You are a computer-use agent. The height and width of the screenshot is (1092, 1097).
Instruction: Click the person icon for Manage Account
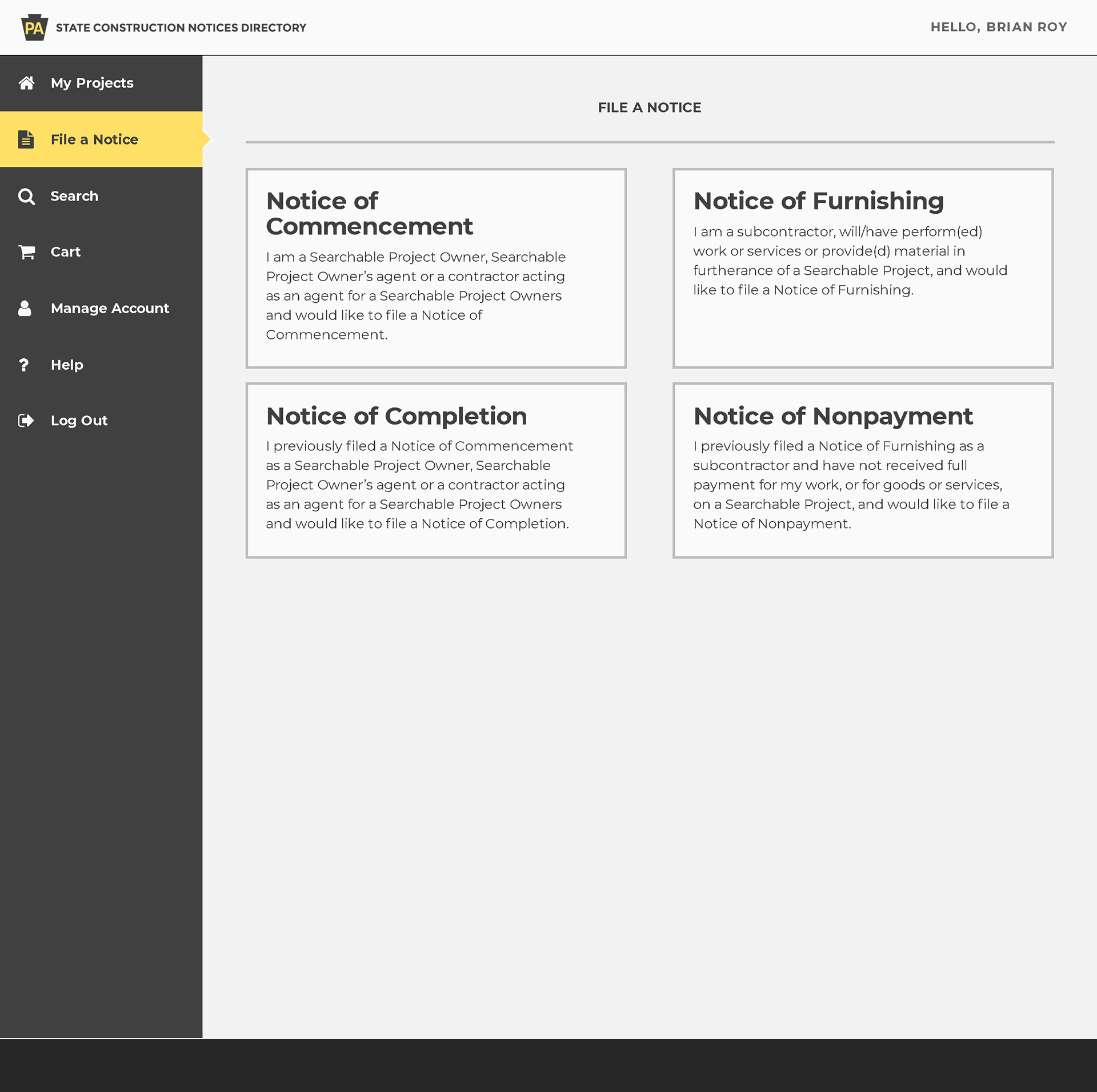[x=25, y=309]
